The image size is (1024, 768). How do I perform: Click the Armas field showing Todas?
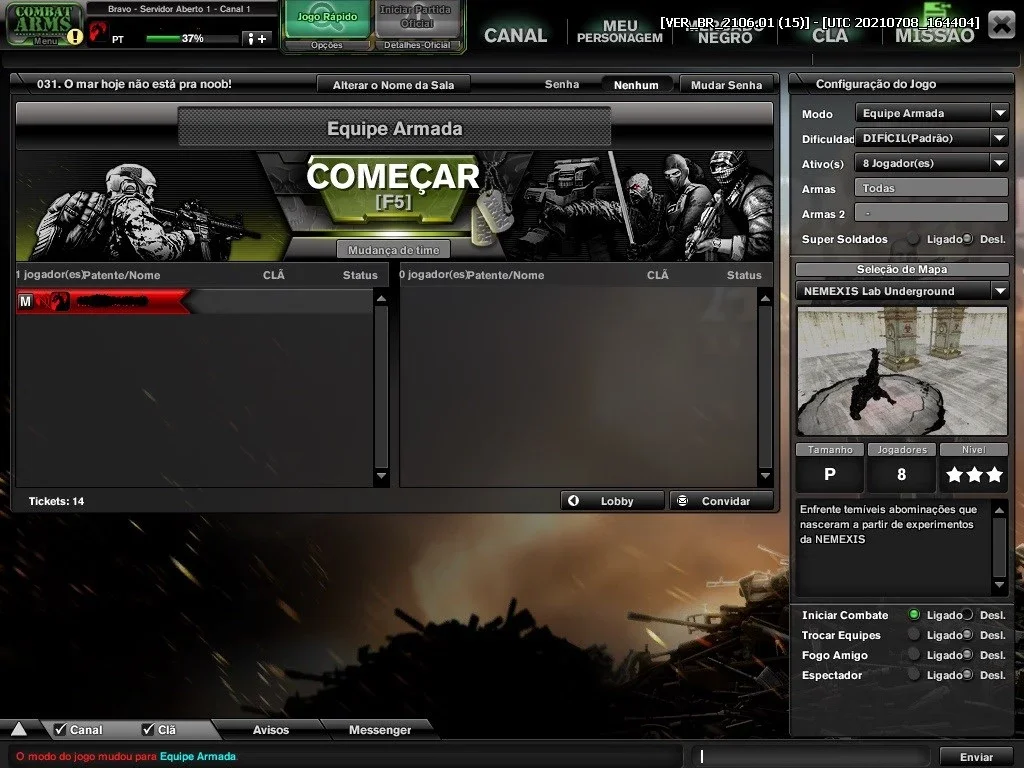931,188
